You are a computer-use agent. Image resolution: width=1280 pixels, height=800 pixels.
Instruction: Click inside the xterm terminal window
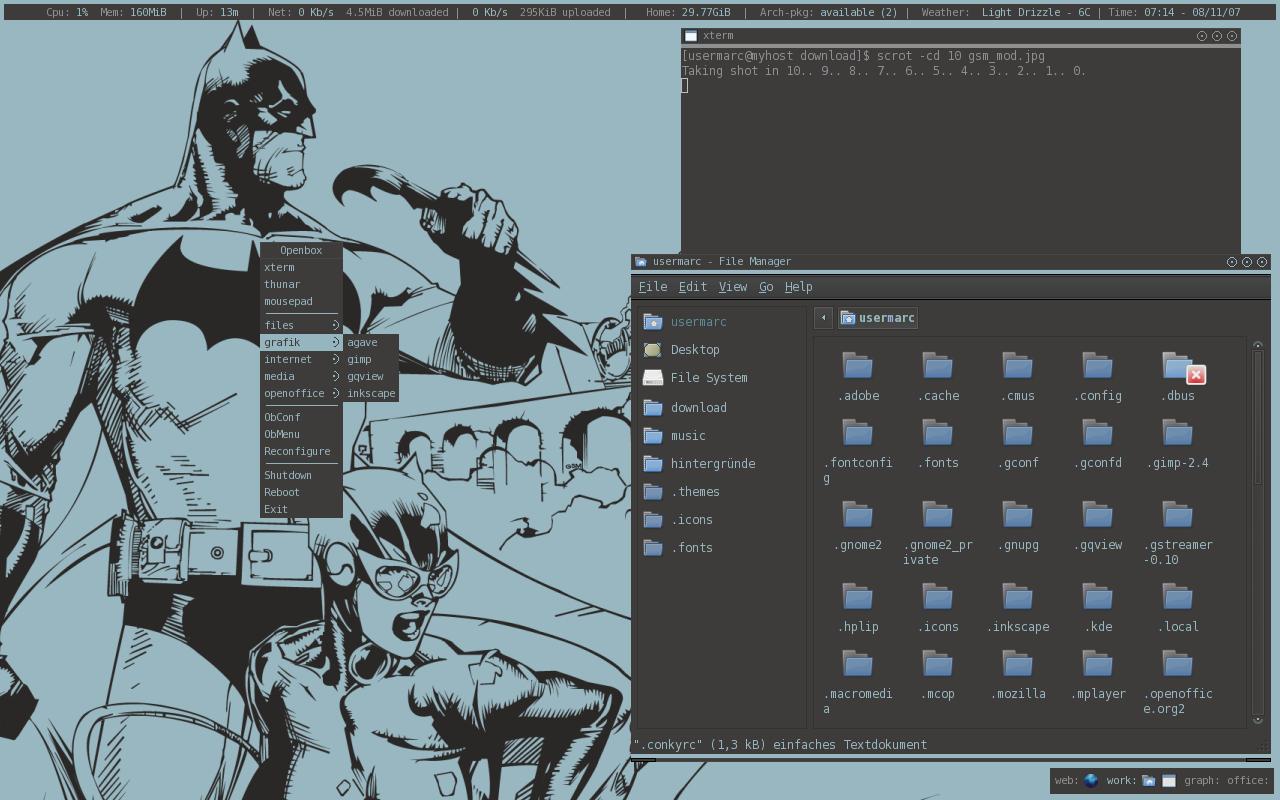point(961,148)
